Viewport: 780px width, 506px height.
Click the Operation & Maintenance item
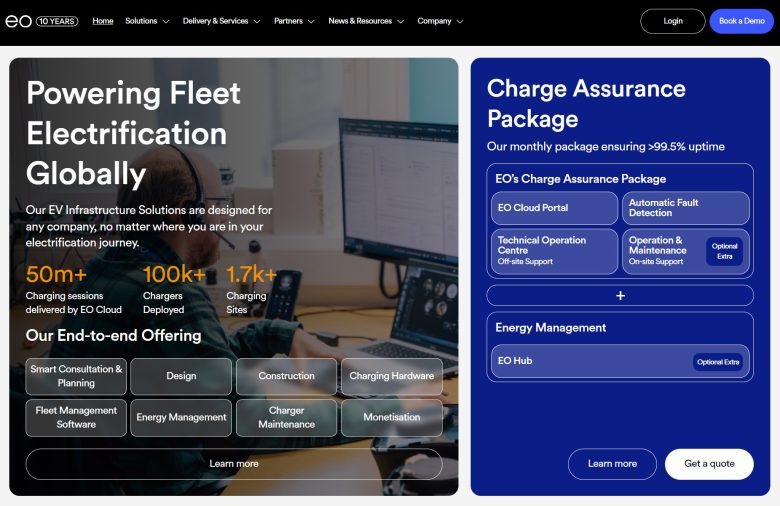point(685,251)
